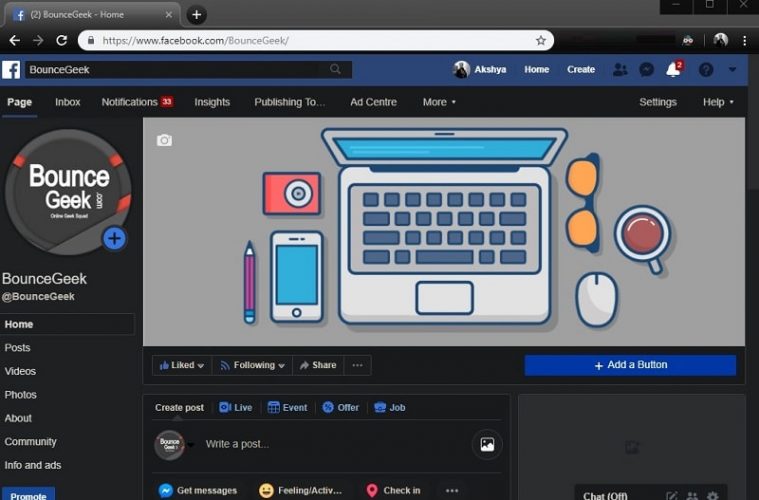Open the notifications bell icon

673,70
